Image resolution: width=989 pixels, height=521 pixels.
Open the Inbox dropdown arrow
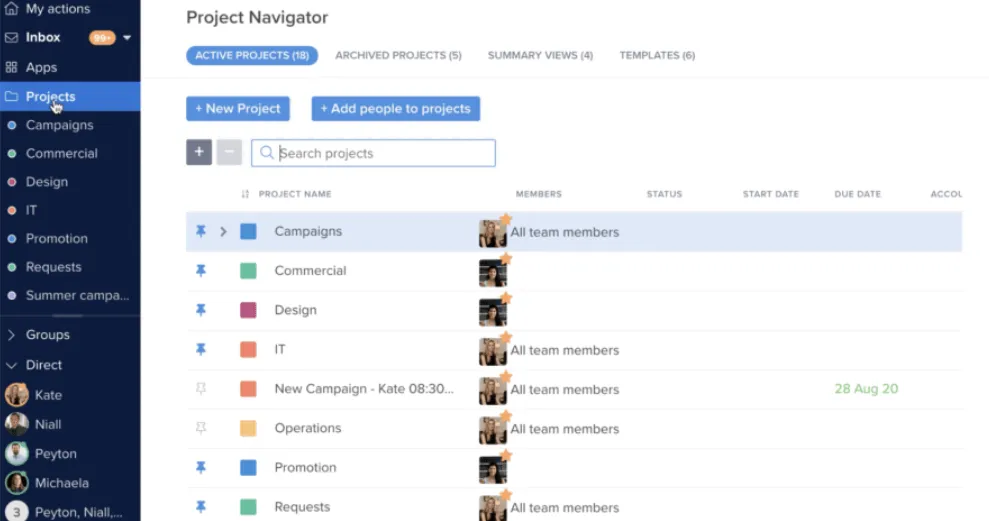click(127, 38)
